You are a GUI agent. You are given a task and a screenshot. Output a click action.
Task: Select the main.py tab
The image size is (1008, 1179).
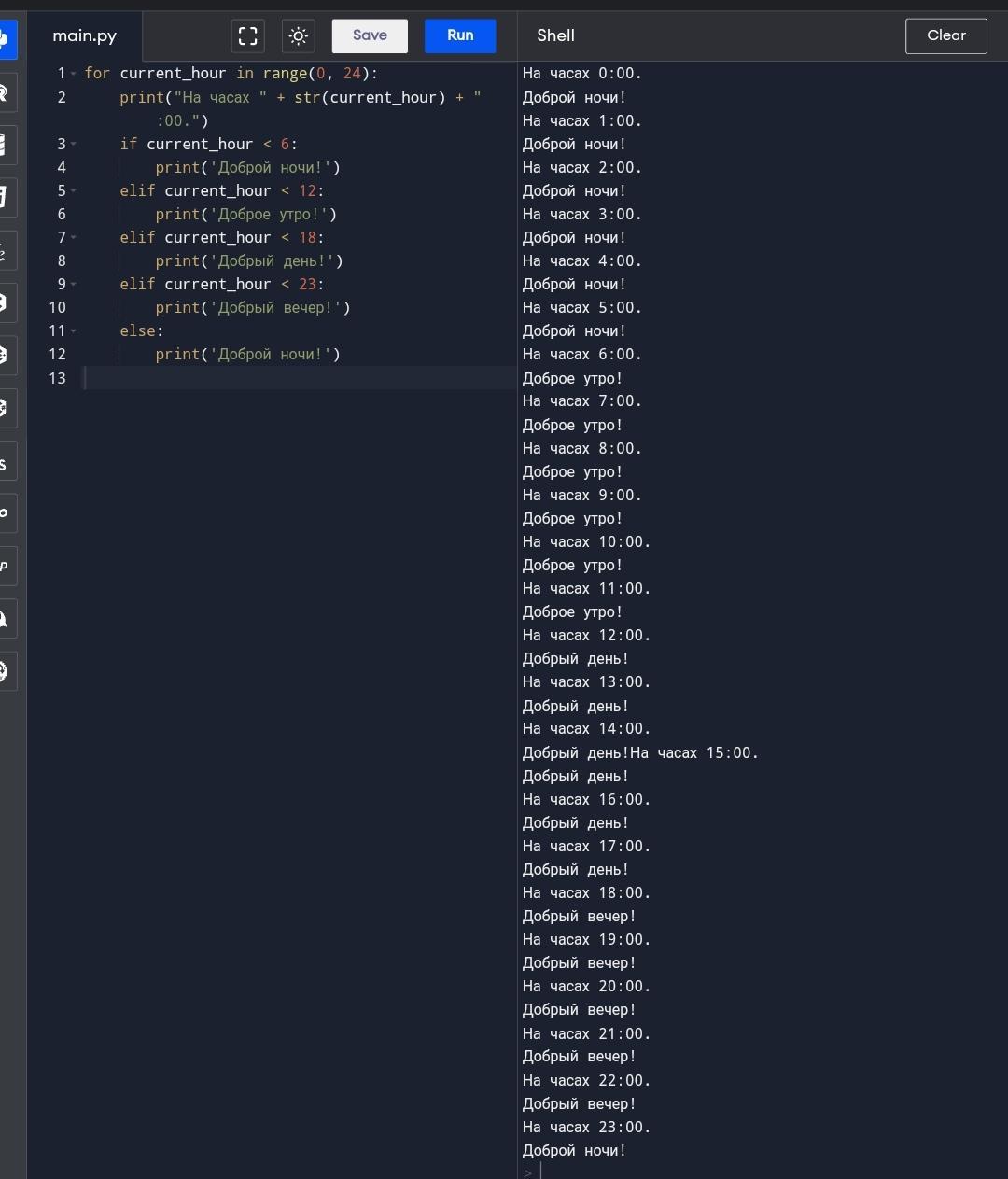84,36
